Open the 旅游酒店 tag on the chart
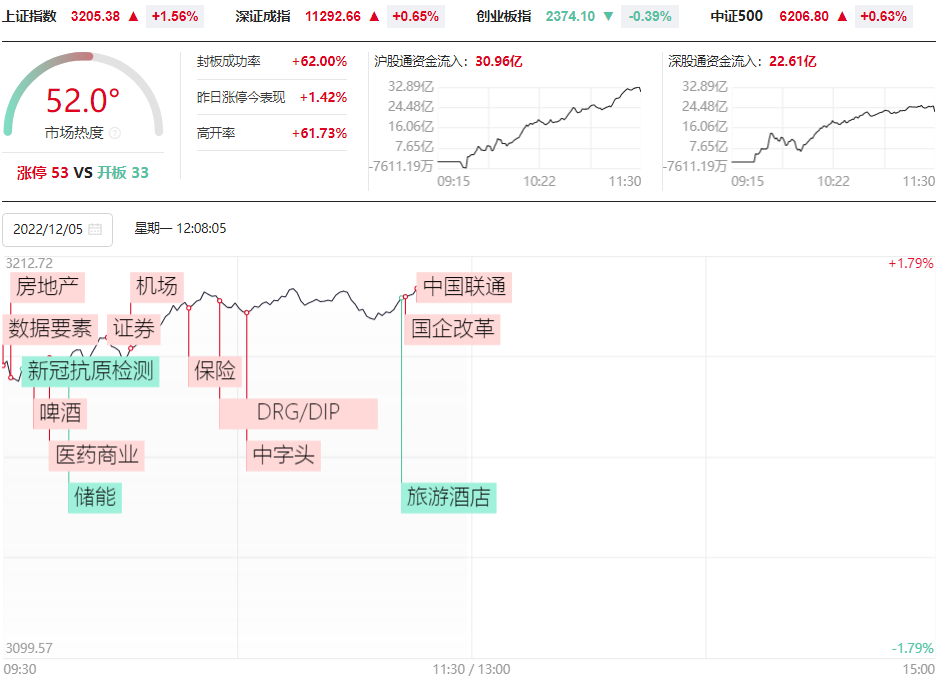 [449, 497]
